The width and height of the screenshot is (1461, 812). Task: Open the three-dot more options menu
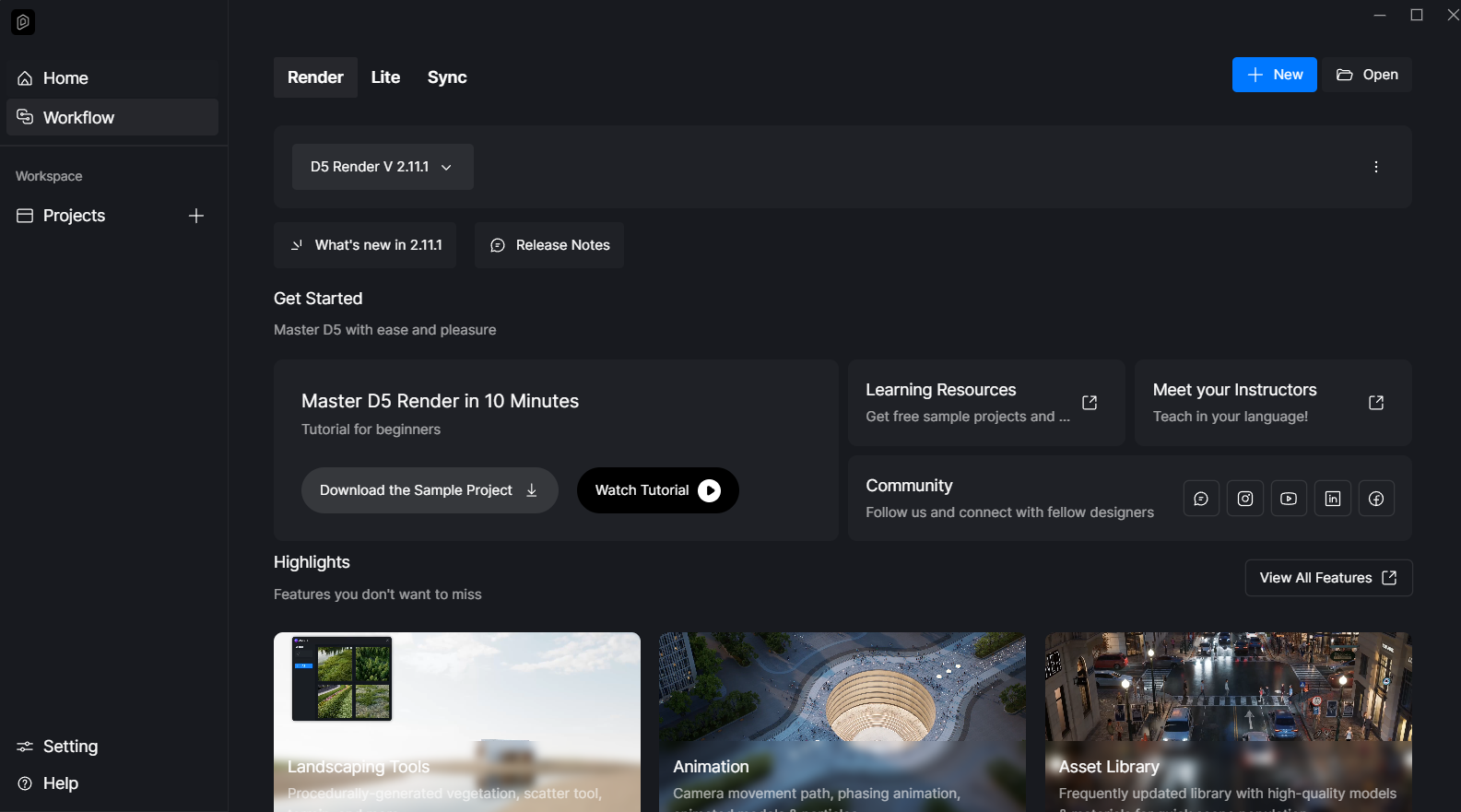tap(1375, 167)
